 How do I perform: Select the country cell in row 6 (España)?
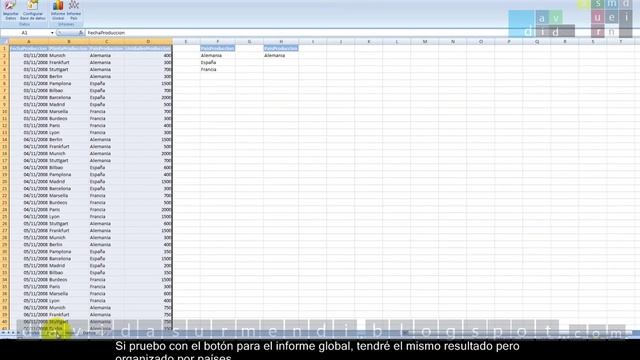click(x=107, y=83)
